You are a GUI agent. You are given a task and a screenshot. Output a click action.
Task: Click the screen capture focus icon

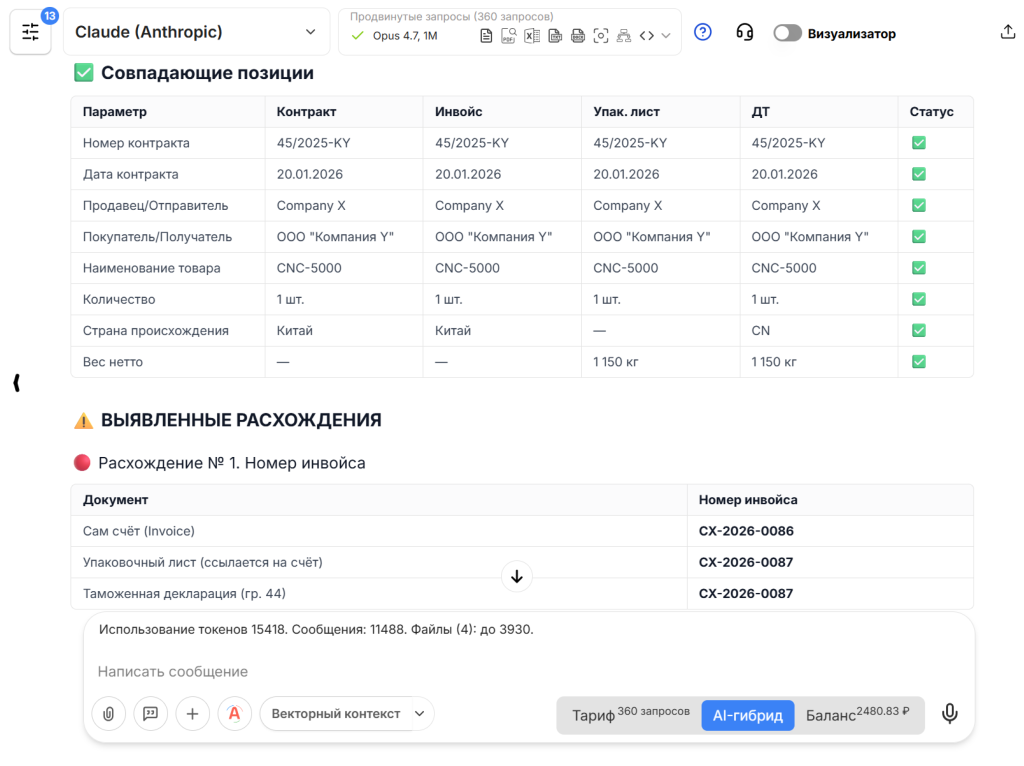coord(601,36)
